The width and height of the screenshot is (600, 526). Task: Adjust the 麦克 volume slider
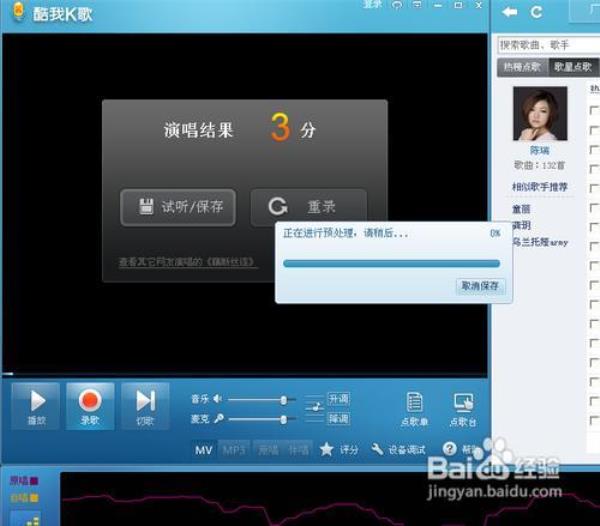(262, 420)
